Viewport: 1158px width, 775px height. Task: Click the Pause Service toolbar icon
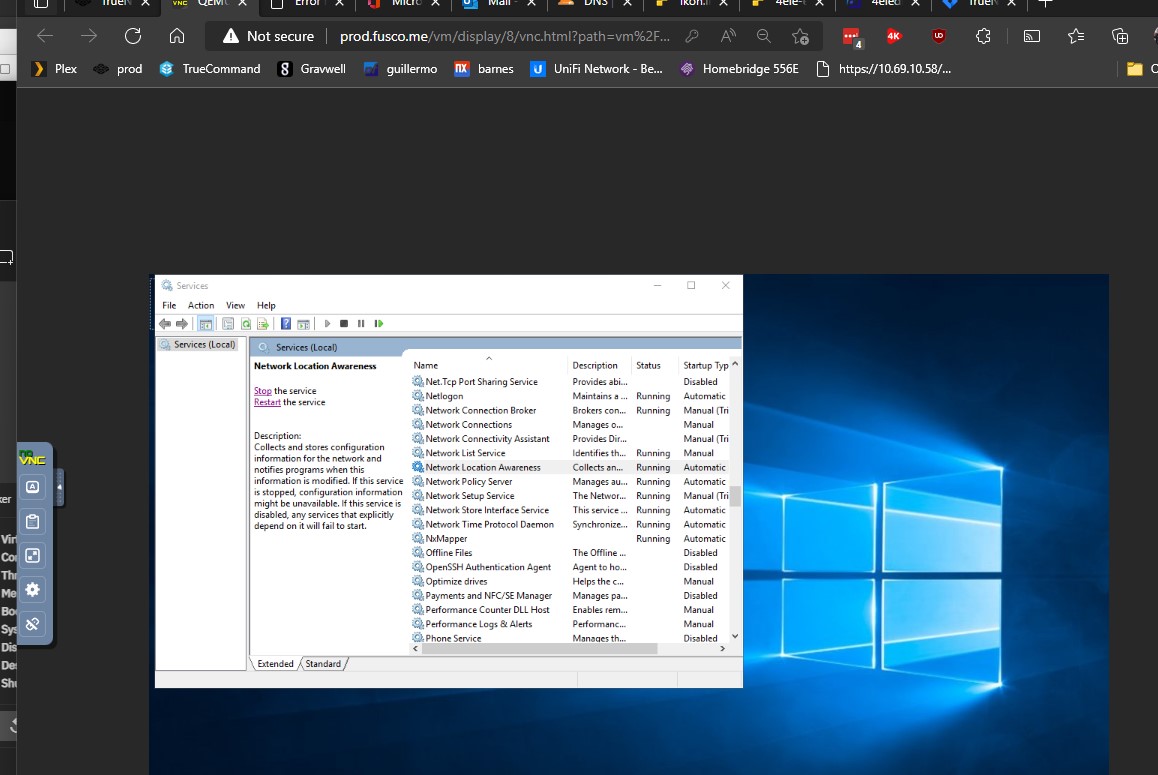[x=361, y=324]
